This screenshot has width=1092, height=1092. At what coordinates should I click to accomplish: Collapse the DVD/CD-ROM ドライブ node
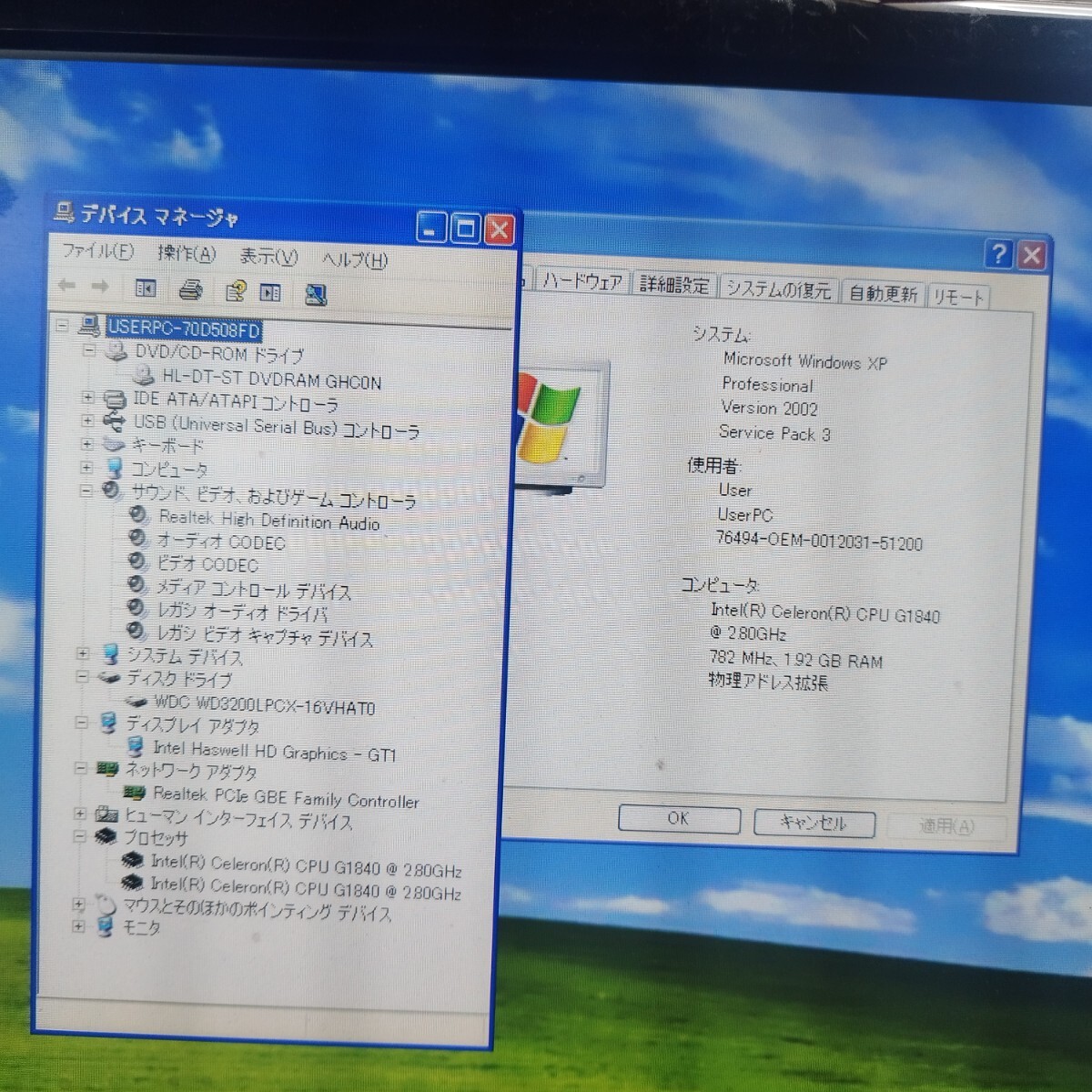pyautogui.click(x=89, y=349)
